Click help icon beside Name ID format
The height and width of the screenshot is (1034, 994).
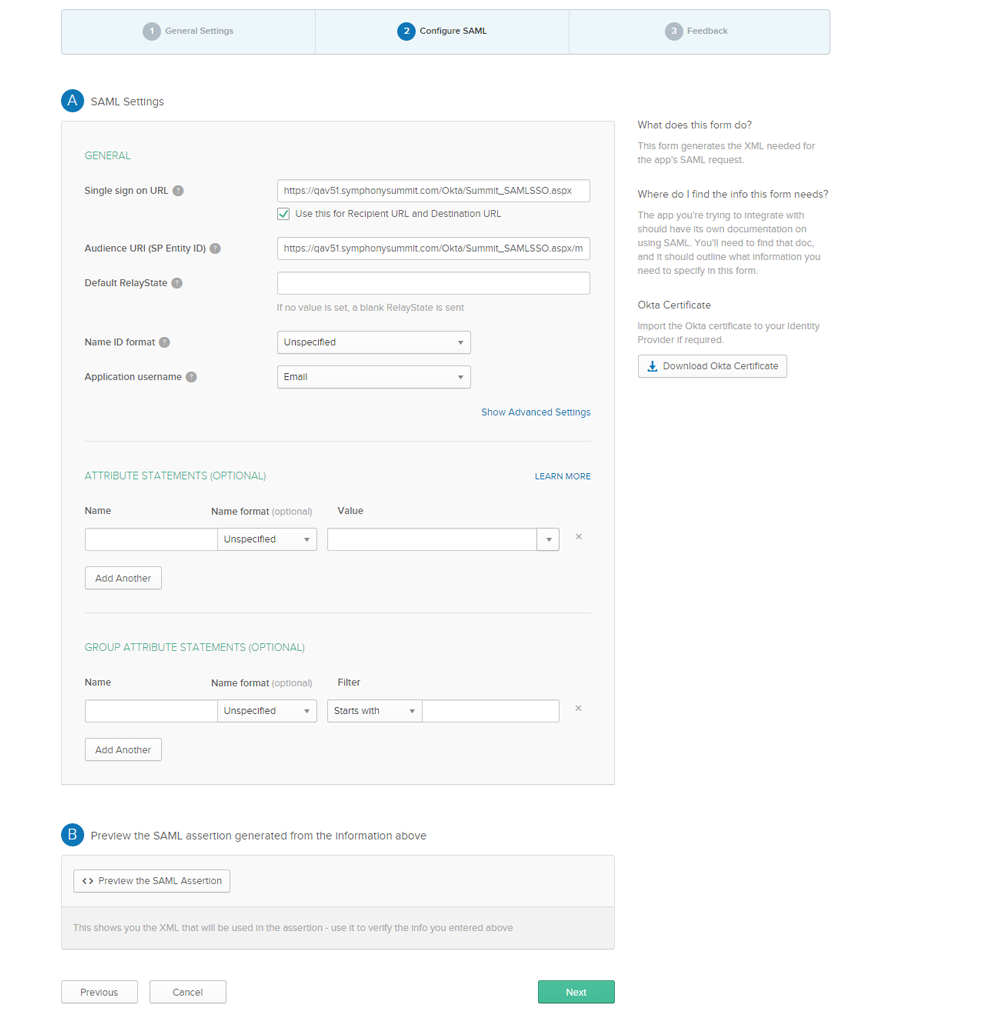(165, 342)
